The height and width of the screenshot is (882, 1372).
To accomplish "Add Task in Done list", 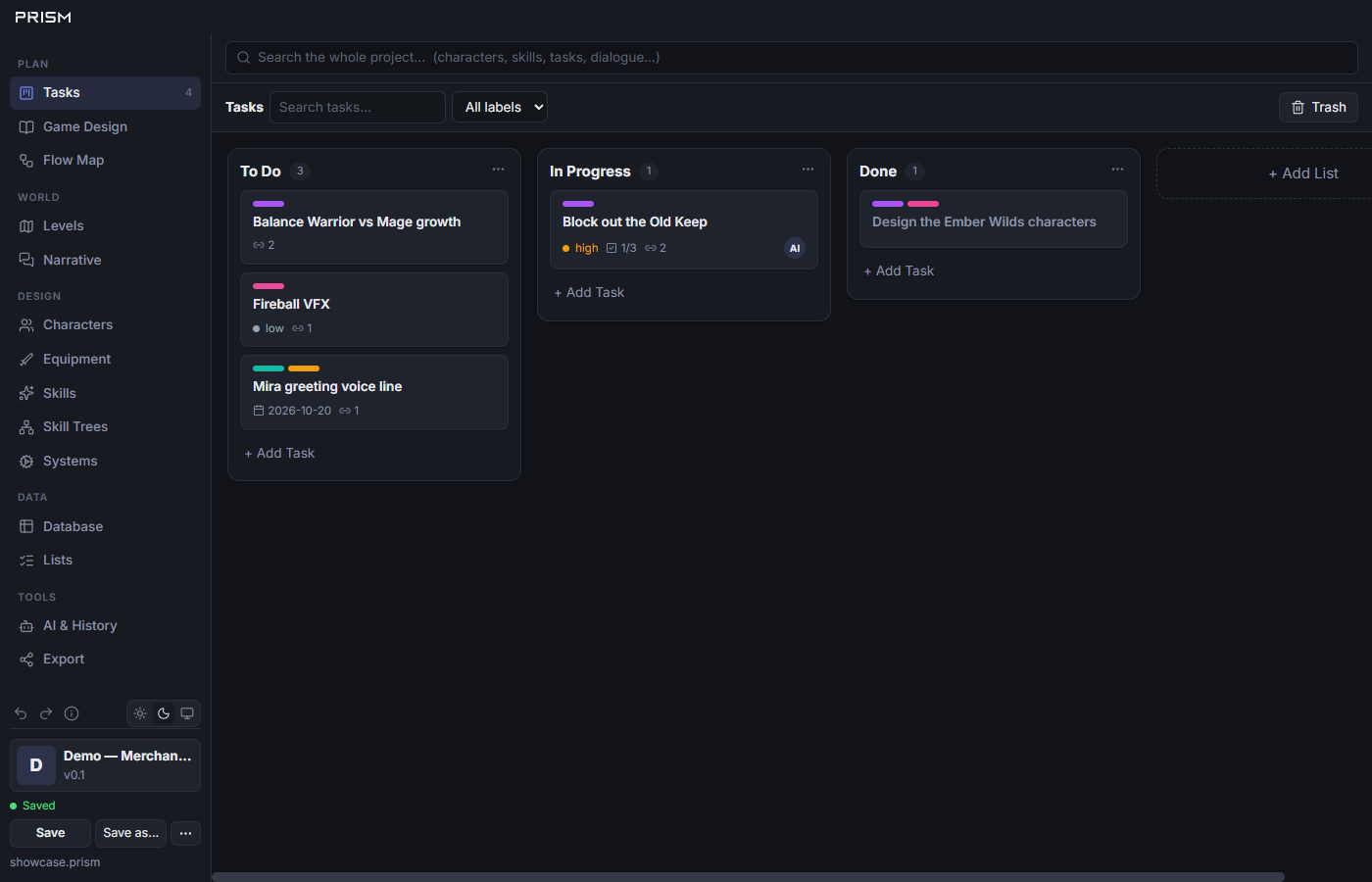I will tap(900, 270).
